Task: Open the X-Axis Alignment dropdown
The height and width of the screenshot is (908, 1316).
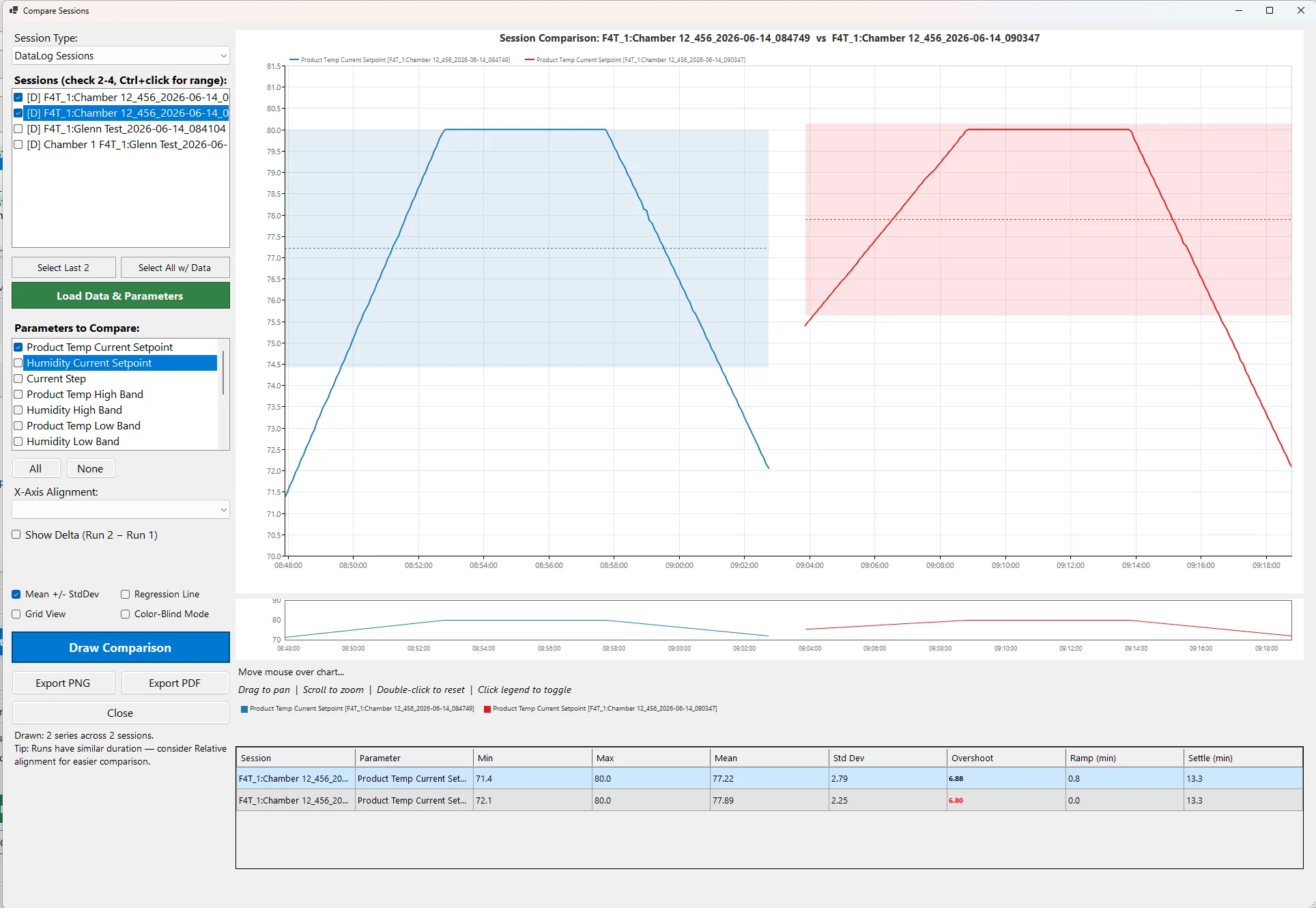Action: [x=120, y=509]
